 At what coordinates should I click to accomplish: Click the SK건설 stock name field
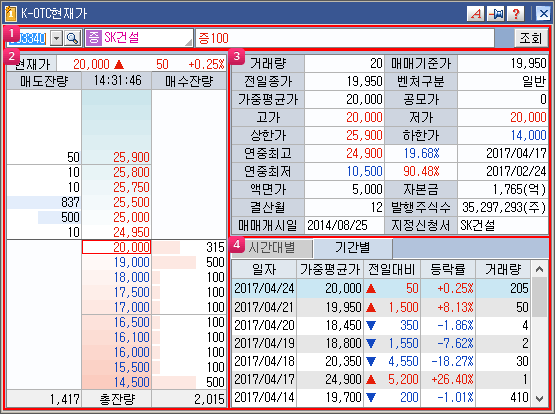pos(139,38)
